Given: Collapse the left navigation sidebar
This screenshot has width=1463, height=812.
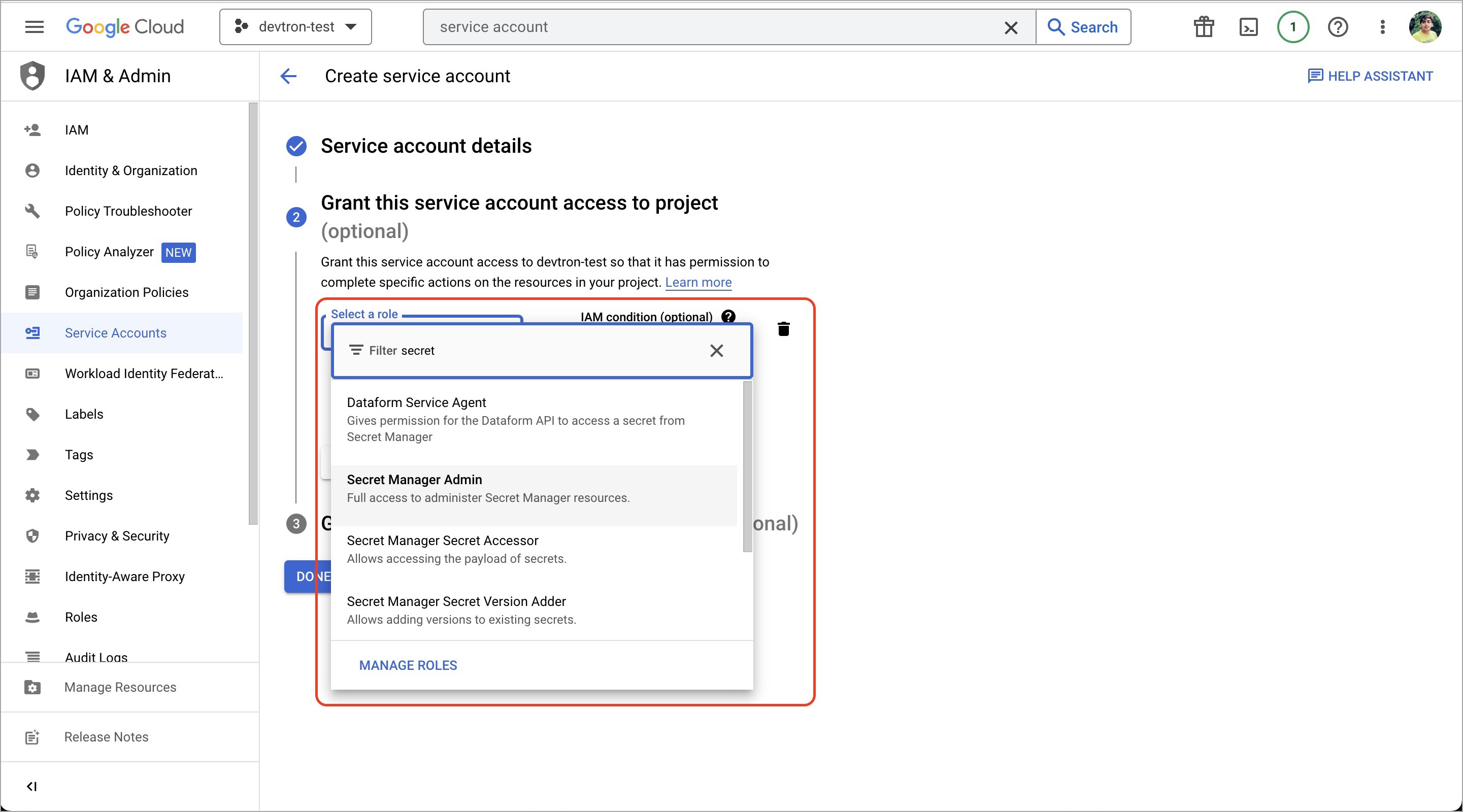Looking at the screenshot, I should point(32,786).
